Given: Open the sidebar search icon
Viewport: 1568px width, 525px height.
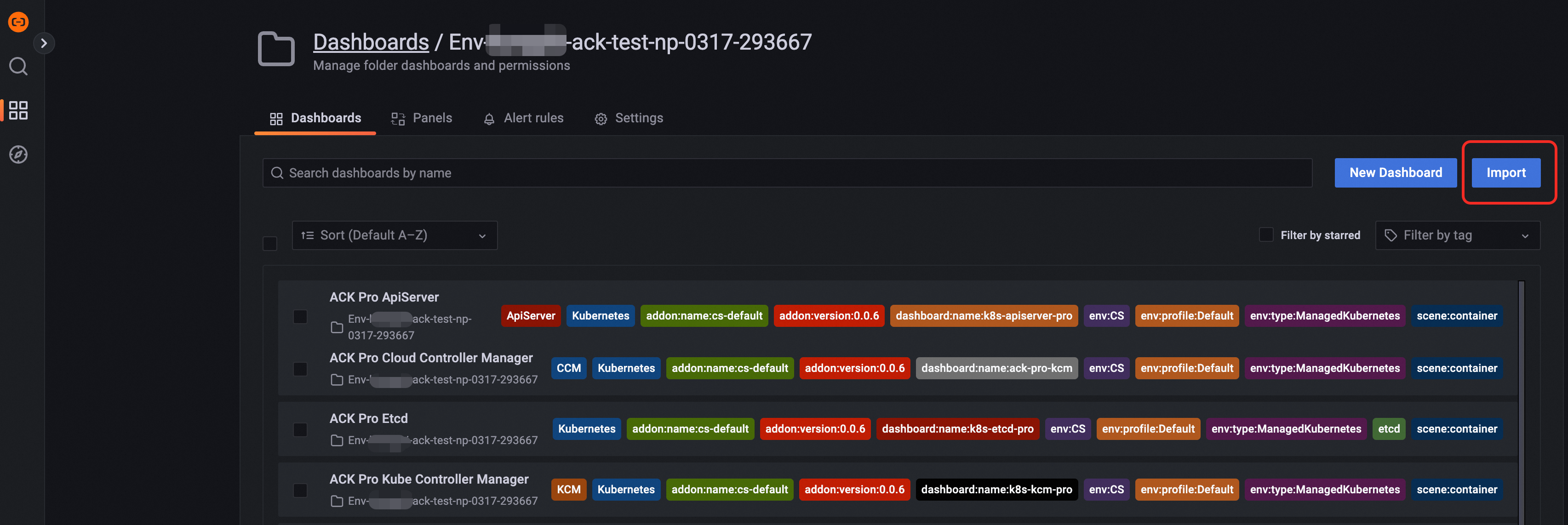Looking at the screenshot, I should coord(18,66).
